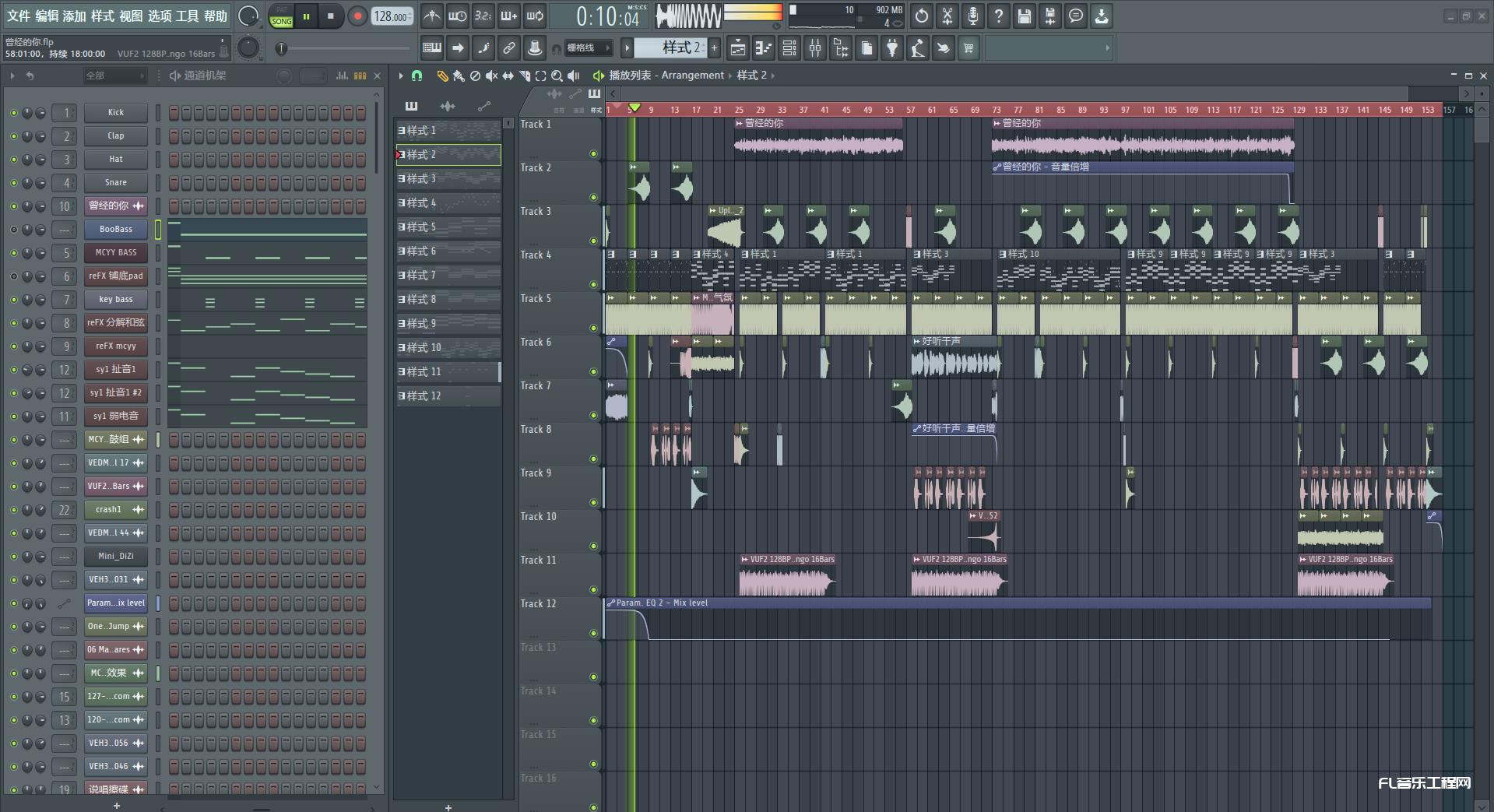The image size is (1494, 812).
Task: Select the slip tool in playlist toolbar
Action: pyautogui.click(x=508, y=76)
